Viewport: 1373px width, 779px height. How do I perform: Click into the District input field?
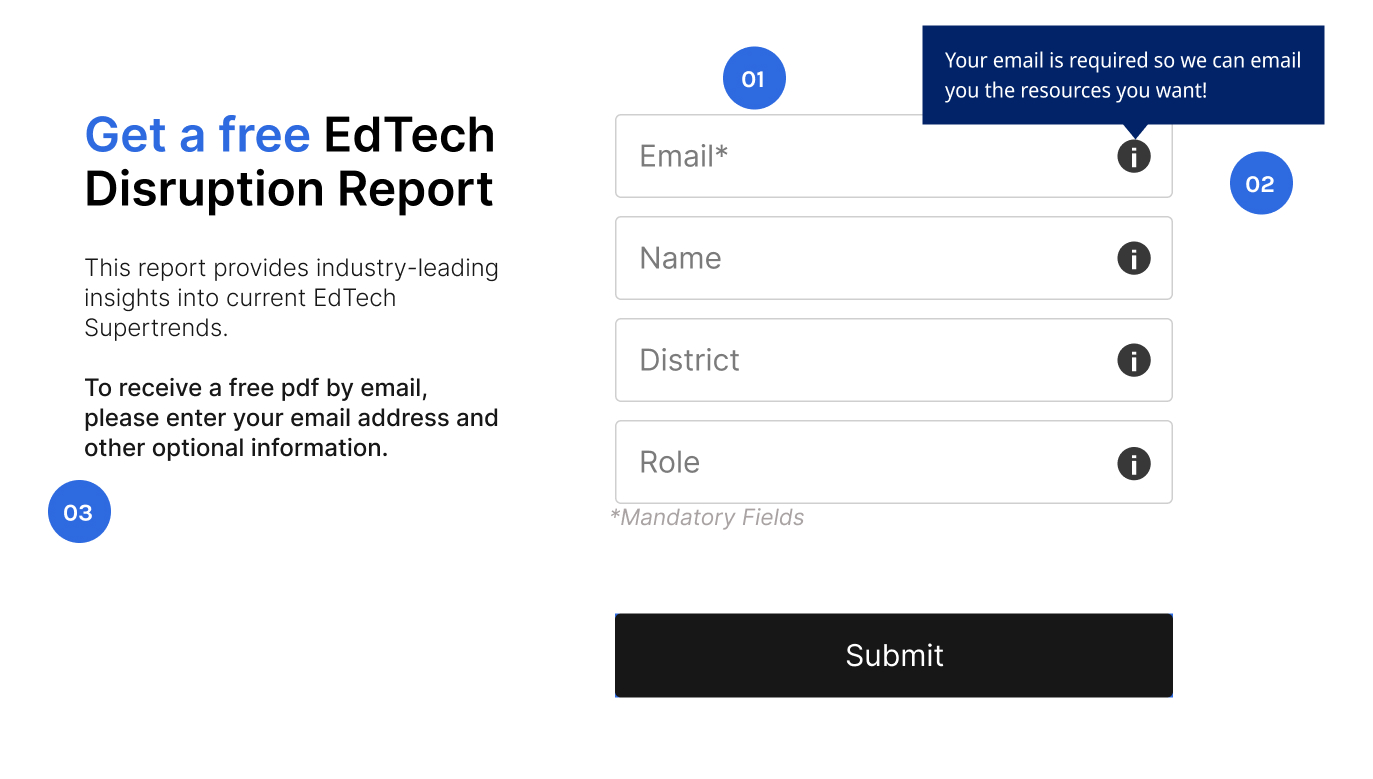893,360
